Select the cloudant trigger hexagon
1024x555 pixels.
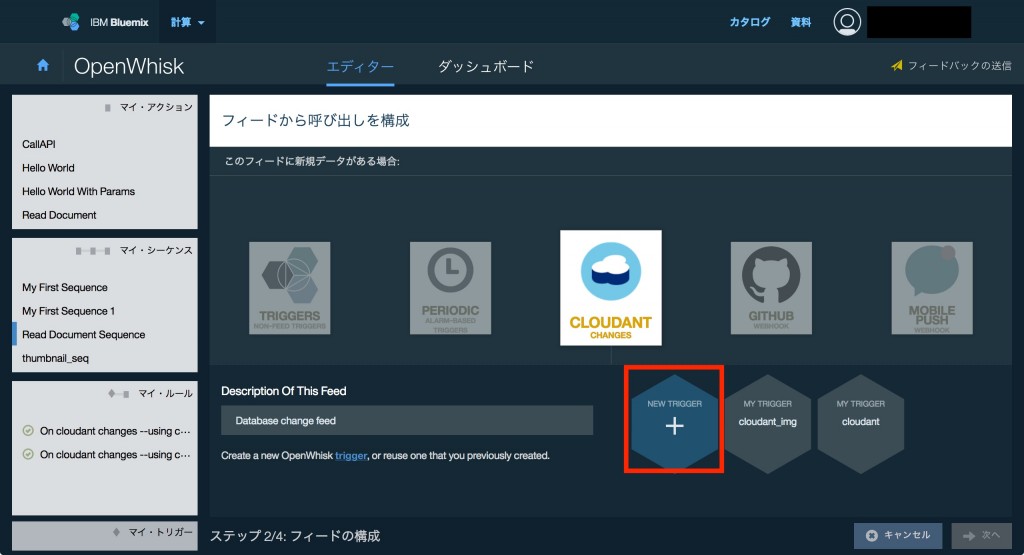pos(861,422)
